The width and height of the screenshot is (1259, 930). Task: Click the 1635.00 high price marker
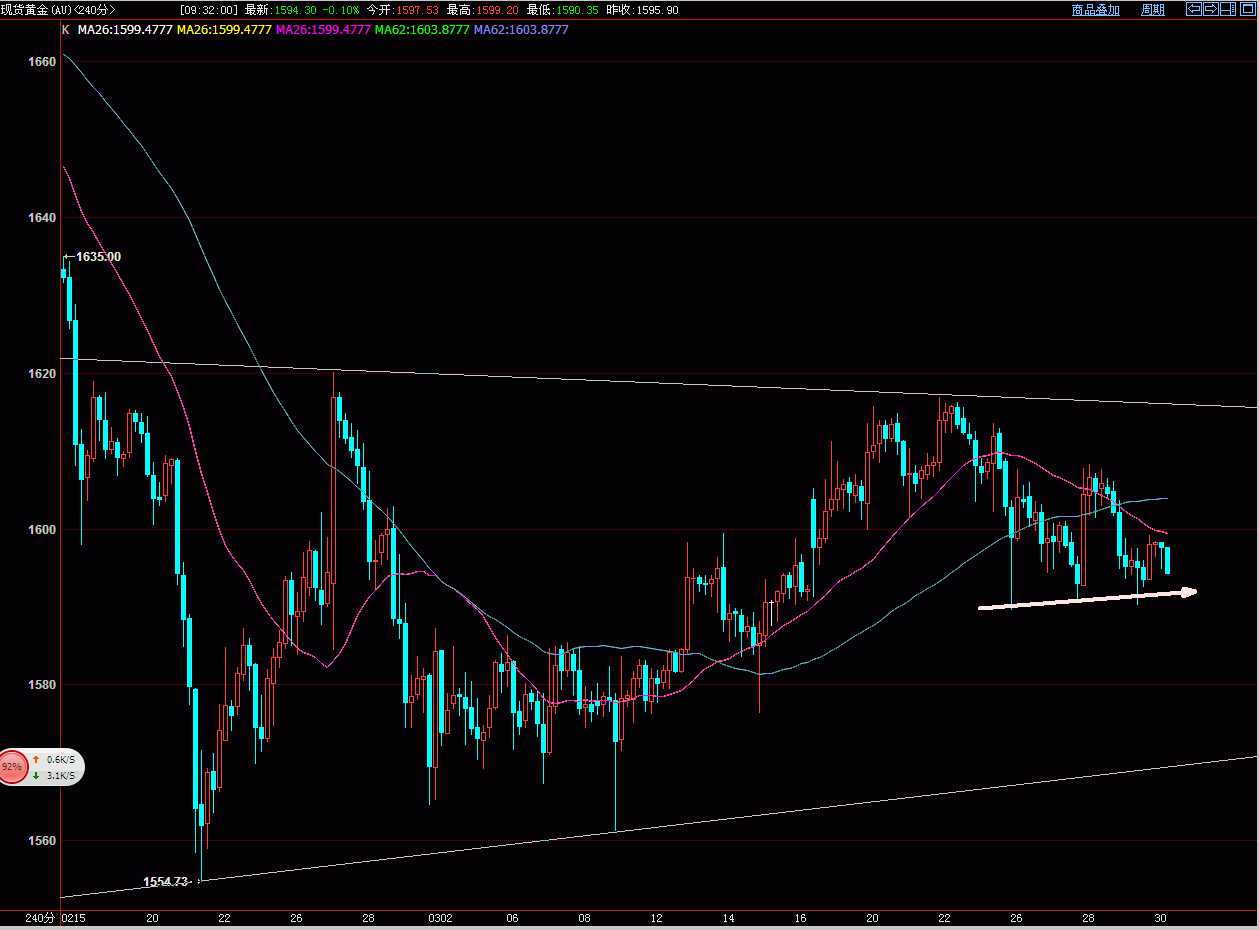98,257
